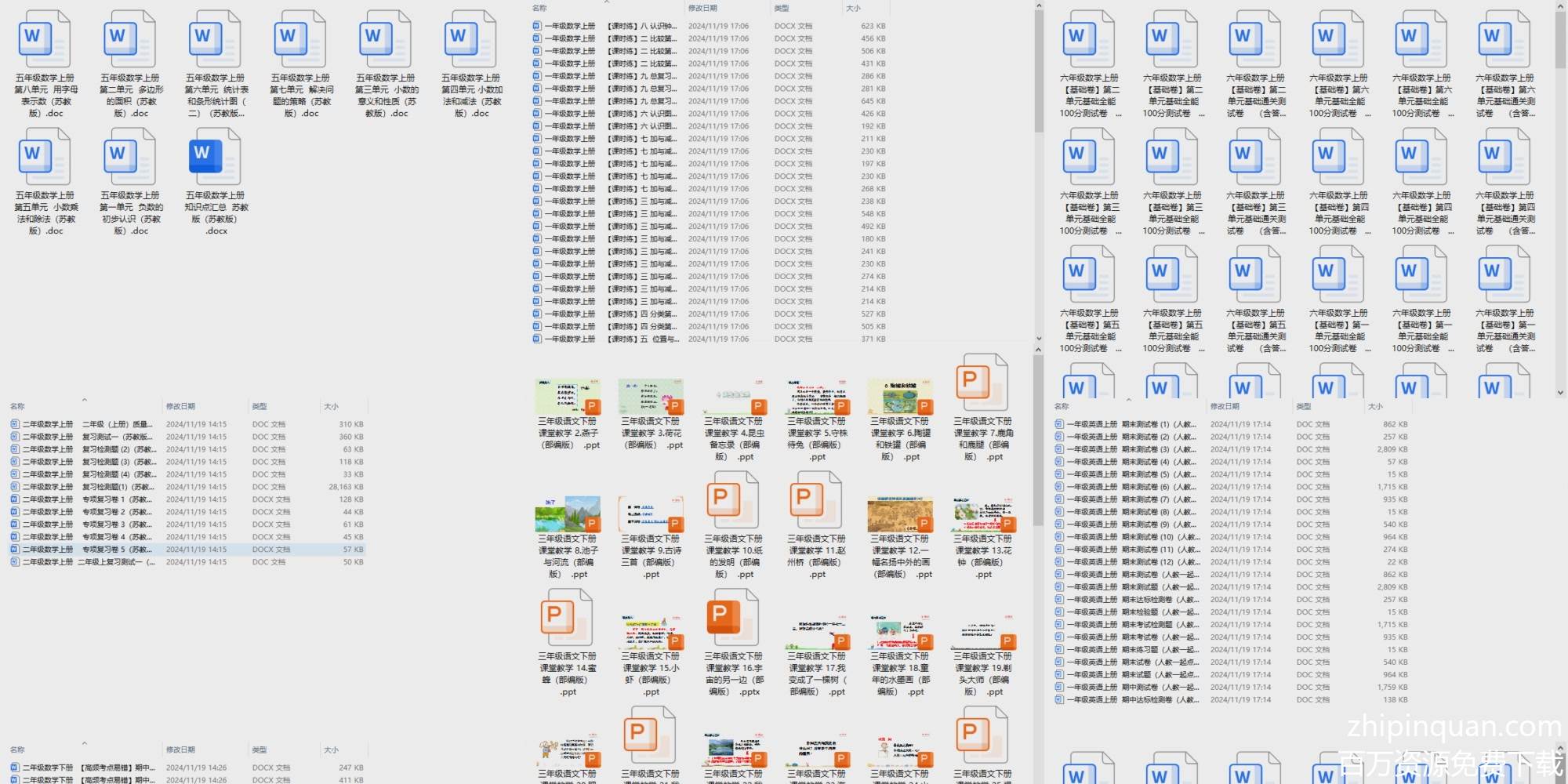Screen dimensions: 1568x784
Task: Open the 7.鹿角和鹿腿 PowerPoint file icon
Action: point(982,383)
